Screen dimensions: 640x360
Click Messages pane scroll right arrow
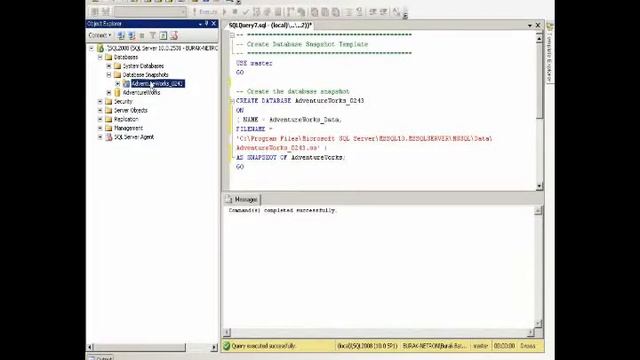(530, 333)
